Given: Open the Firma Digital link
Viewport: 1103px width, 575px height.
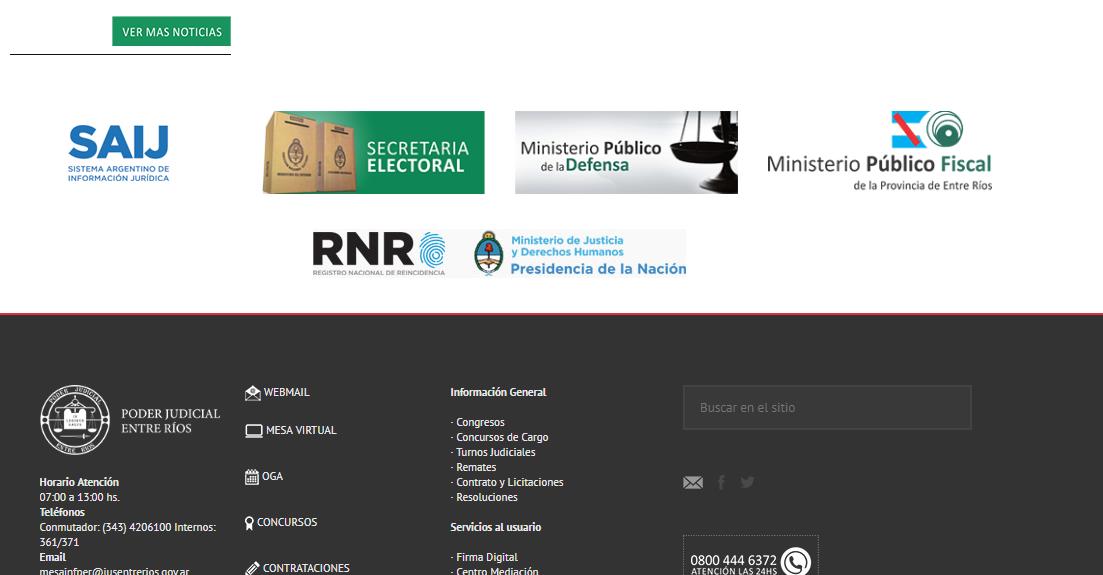Looking at the screenshot, I should coord(487,557).
